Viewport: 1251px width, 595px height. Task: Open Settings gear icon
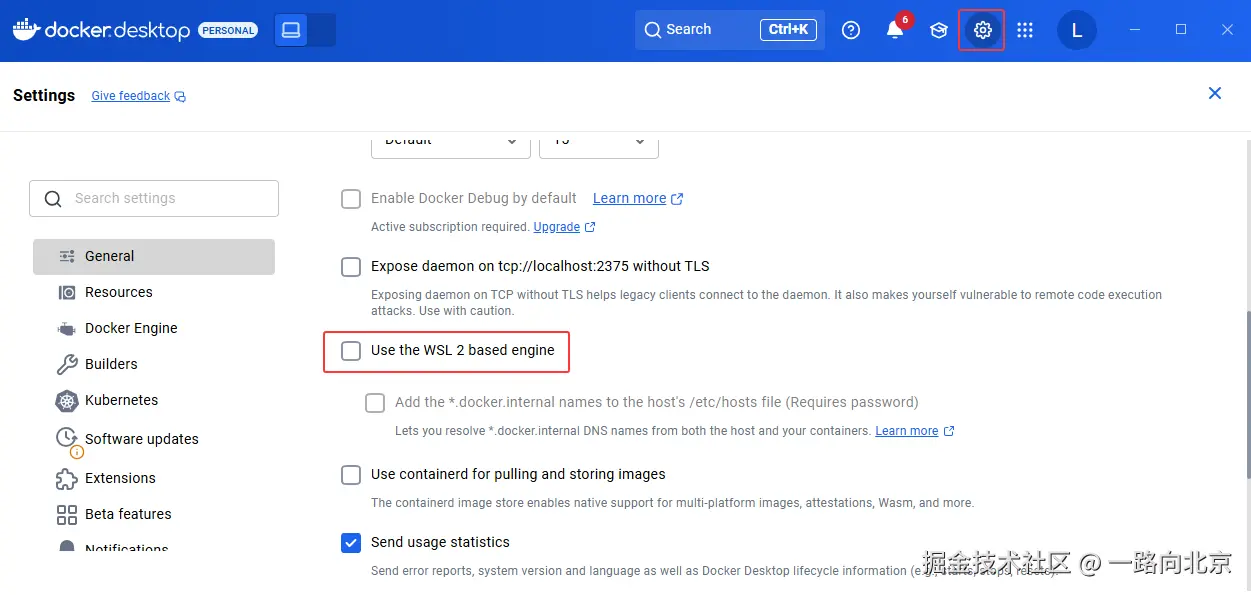pos(982,30)
